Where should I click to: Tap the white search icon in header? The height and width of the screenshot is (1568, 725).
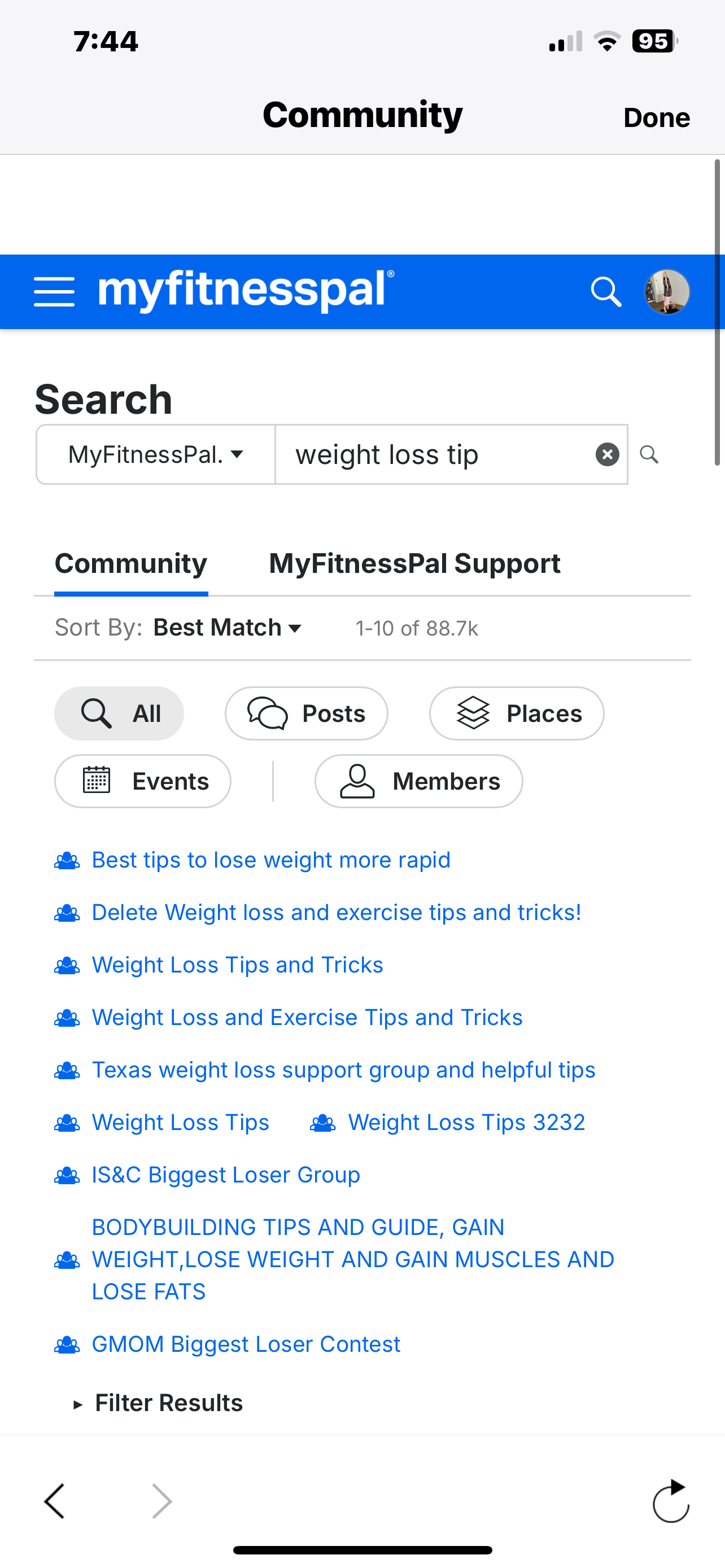606,292
